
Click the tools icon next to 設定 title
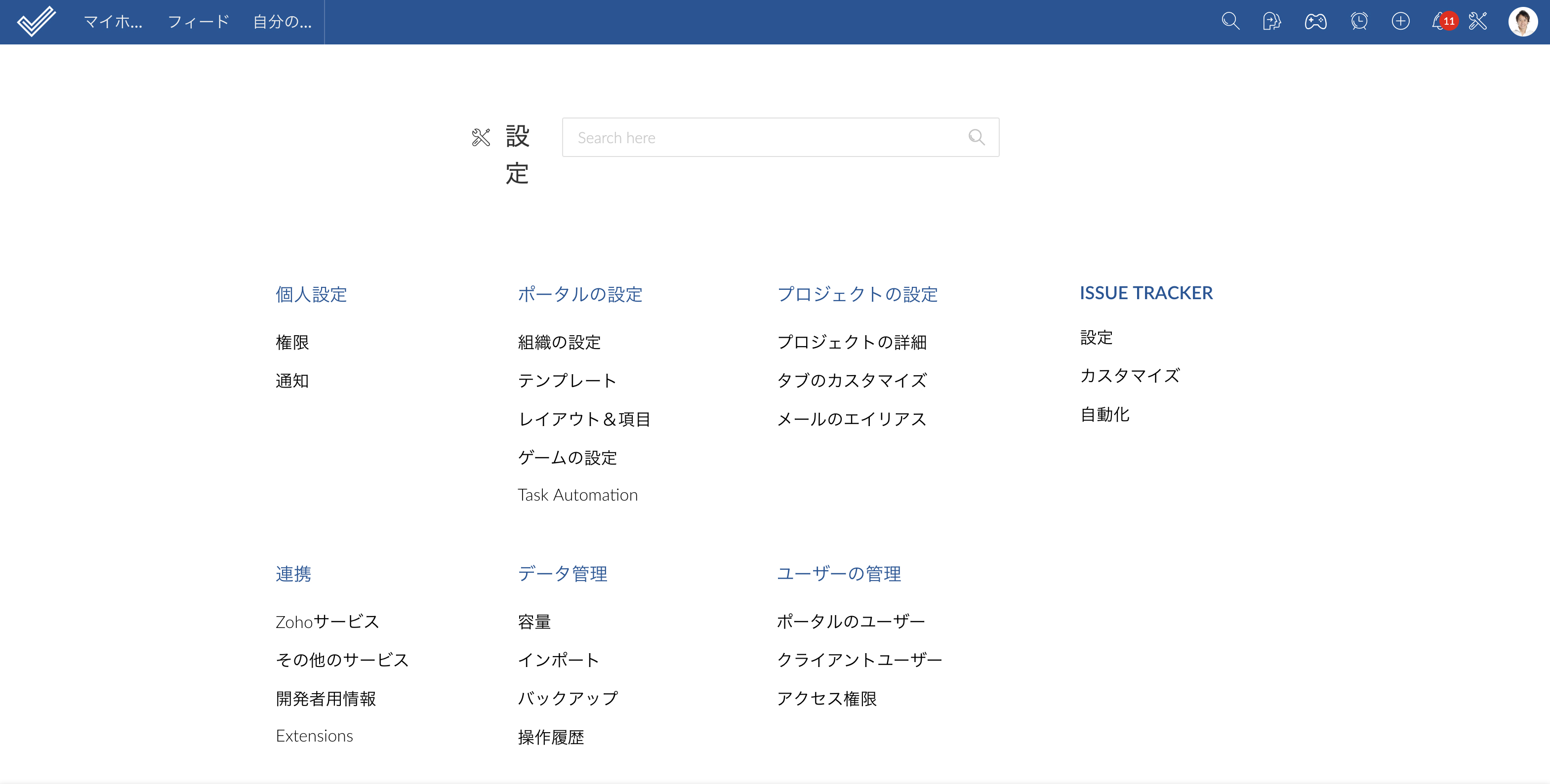[x=481, y=138]
